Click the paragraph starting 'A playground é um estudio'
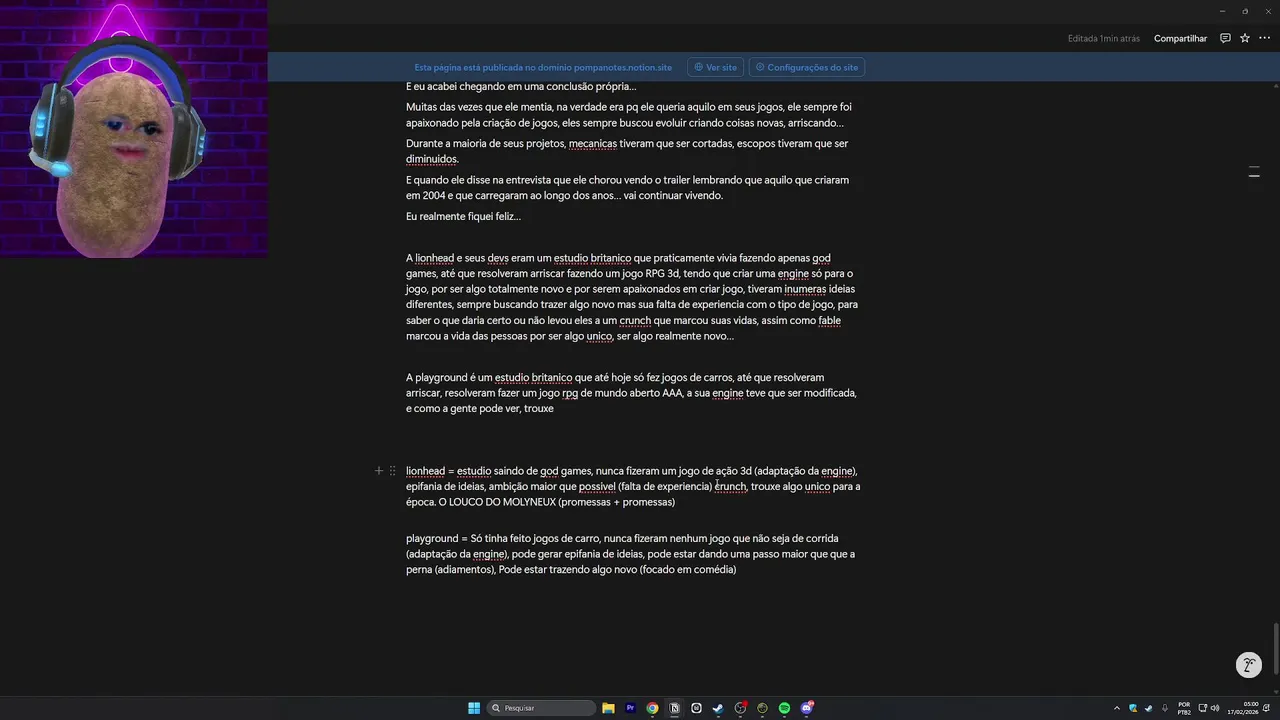 click(631, 393)
